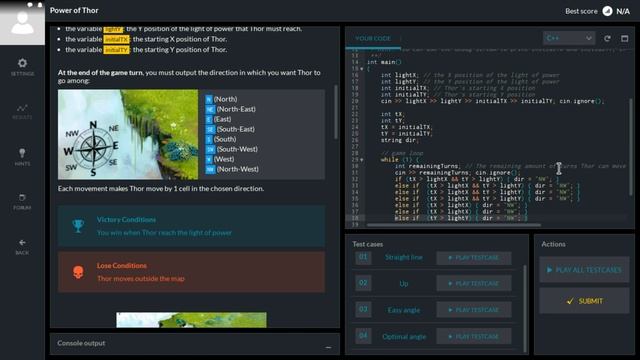Click the Best score gauge icon

pyautogui.click(x=607, y=11)
